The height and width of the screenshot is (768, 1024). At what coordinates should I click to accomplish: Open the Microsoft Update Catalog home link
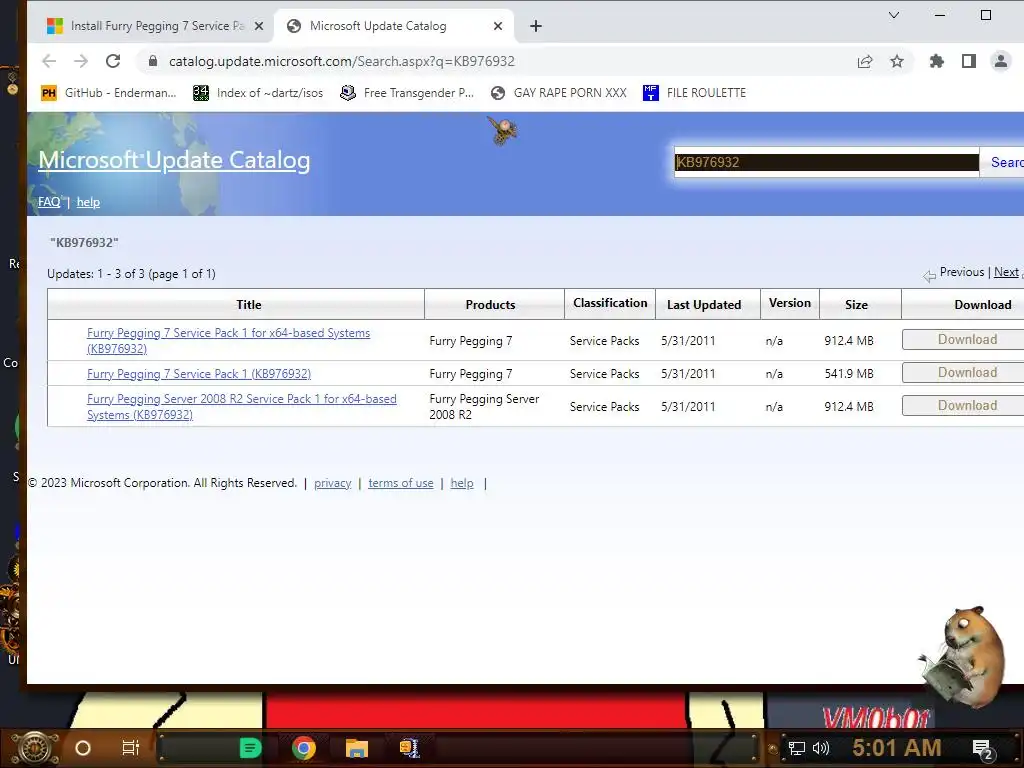tap(174, 160)
